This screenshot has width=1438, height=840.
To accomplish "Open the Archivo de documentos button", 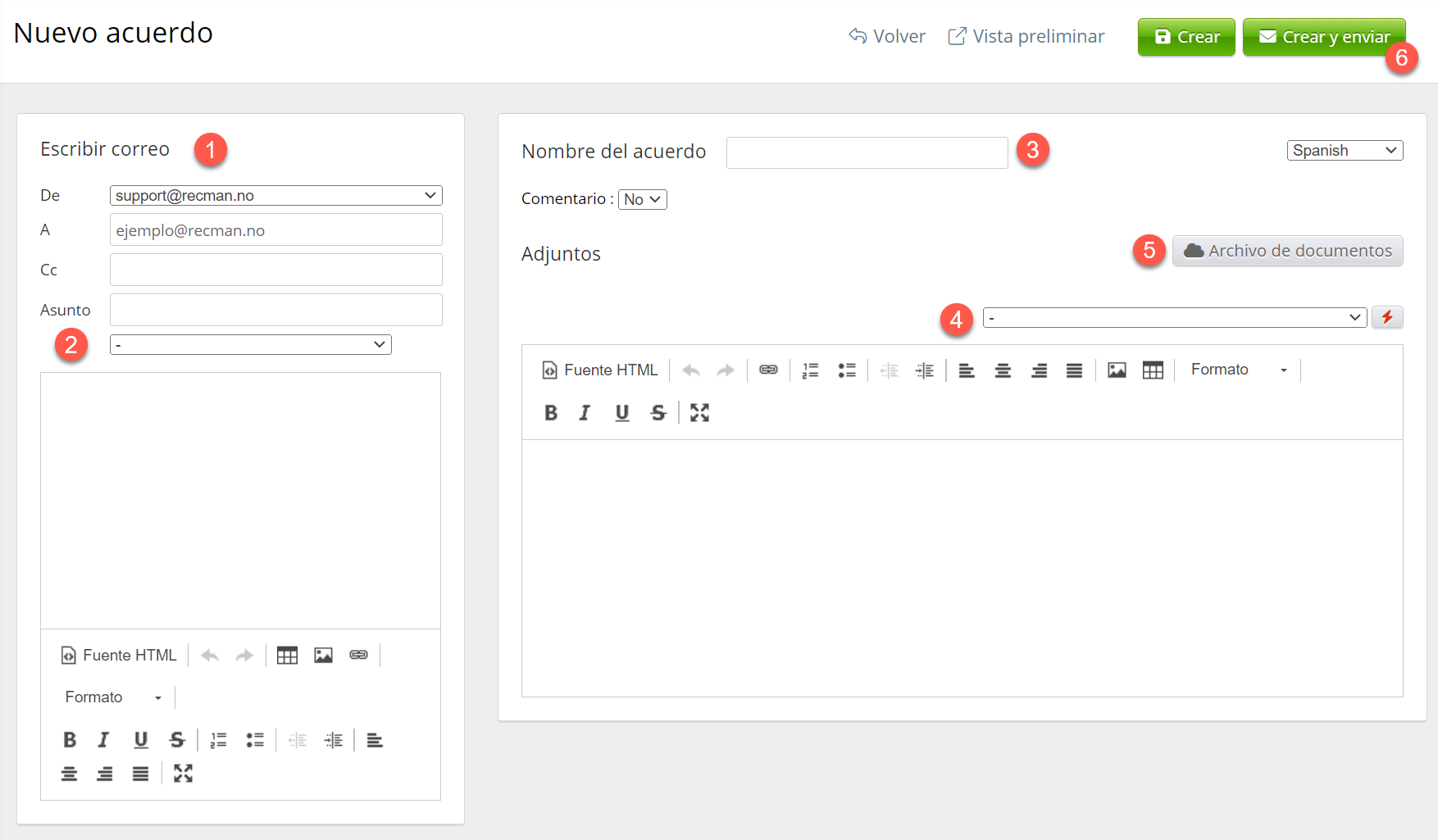I will 1287,251.
